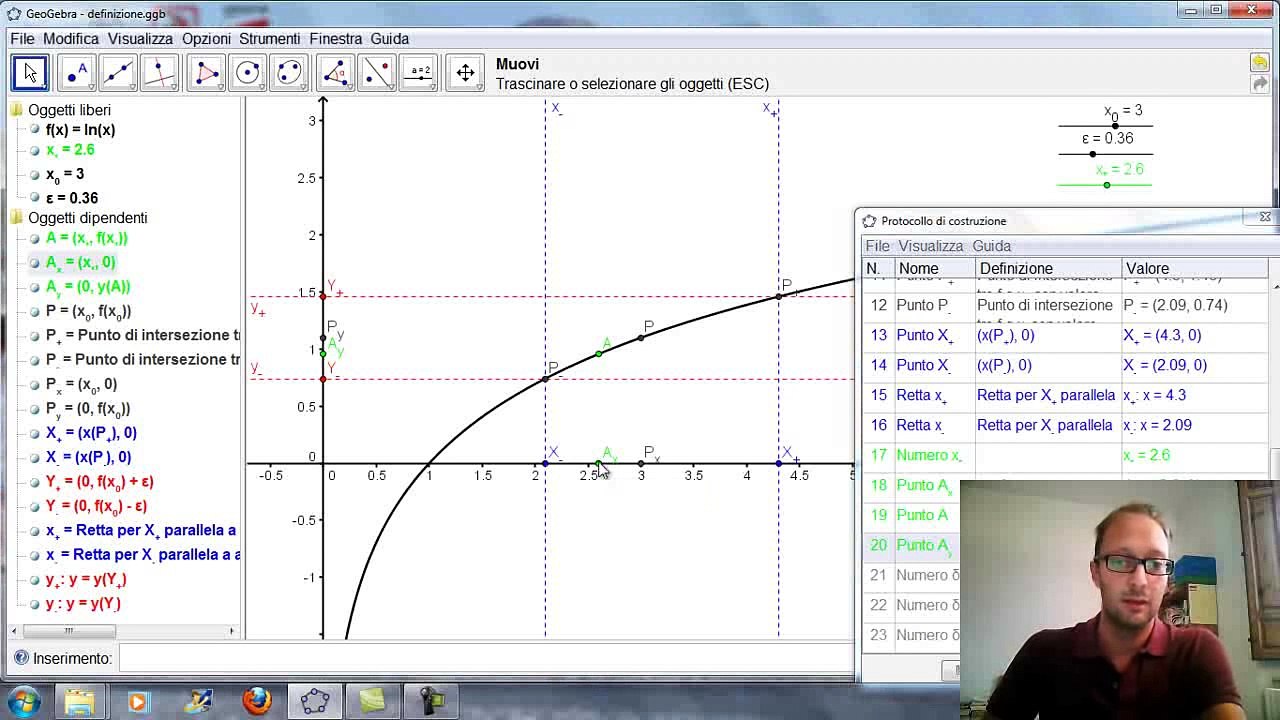Click the Inserimento input field
This screenshot has height=720, width=1280.
pos(480,658)
